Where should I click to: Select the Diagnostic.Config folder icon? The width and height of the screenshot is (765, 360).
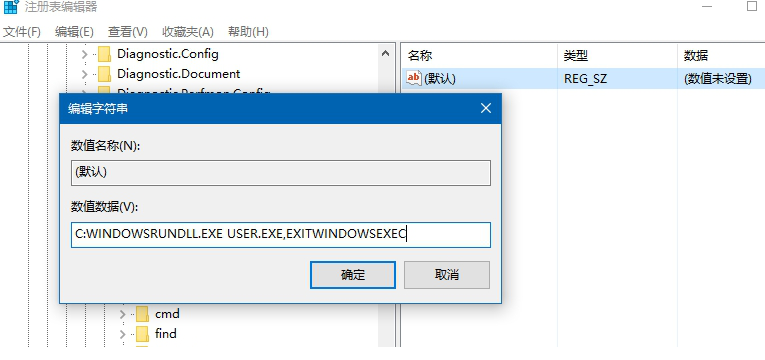coord(104,54)
